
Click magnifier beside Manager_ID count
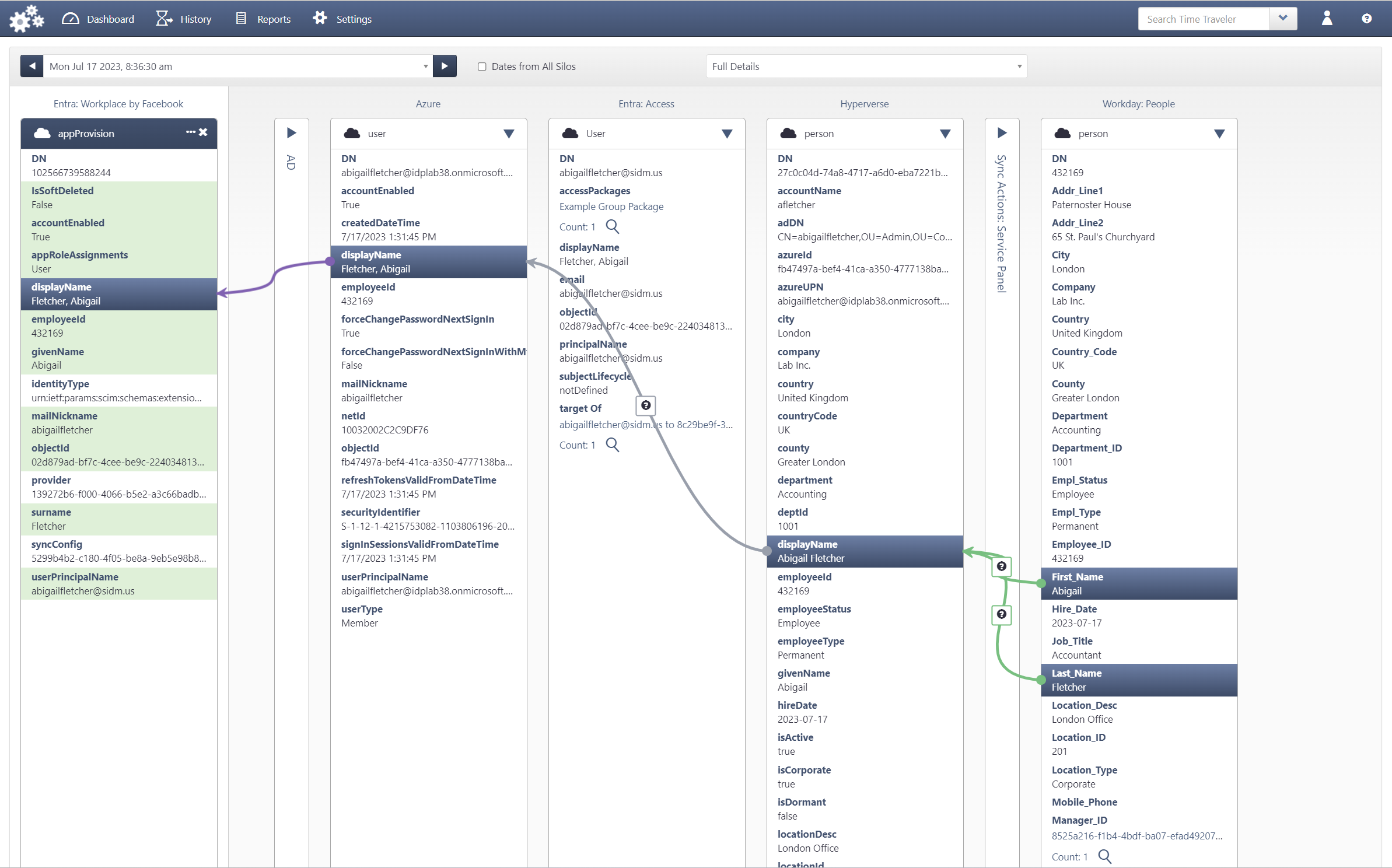pyautogui.click(x=1104, y=856)
